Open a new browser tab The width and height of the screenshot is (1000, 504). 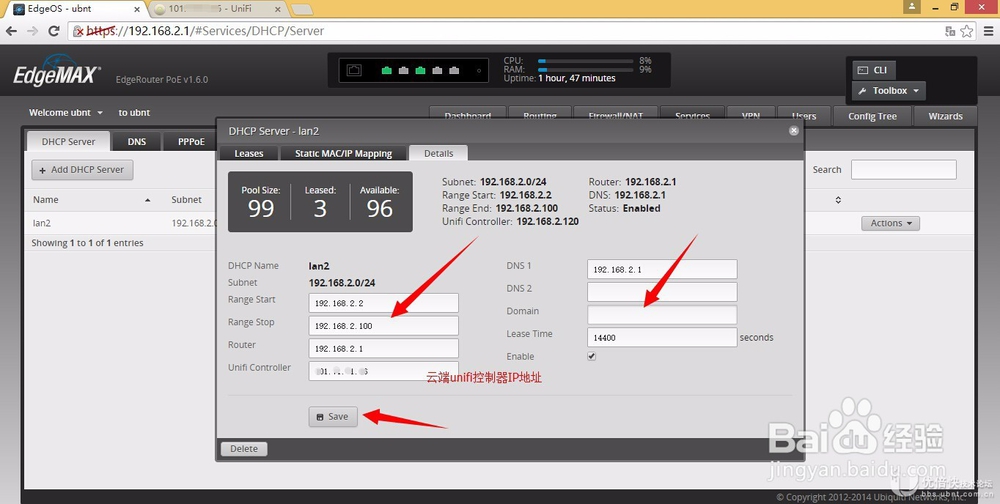pos(301,10)
